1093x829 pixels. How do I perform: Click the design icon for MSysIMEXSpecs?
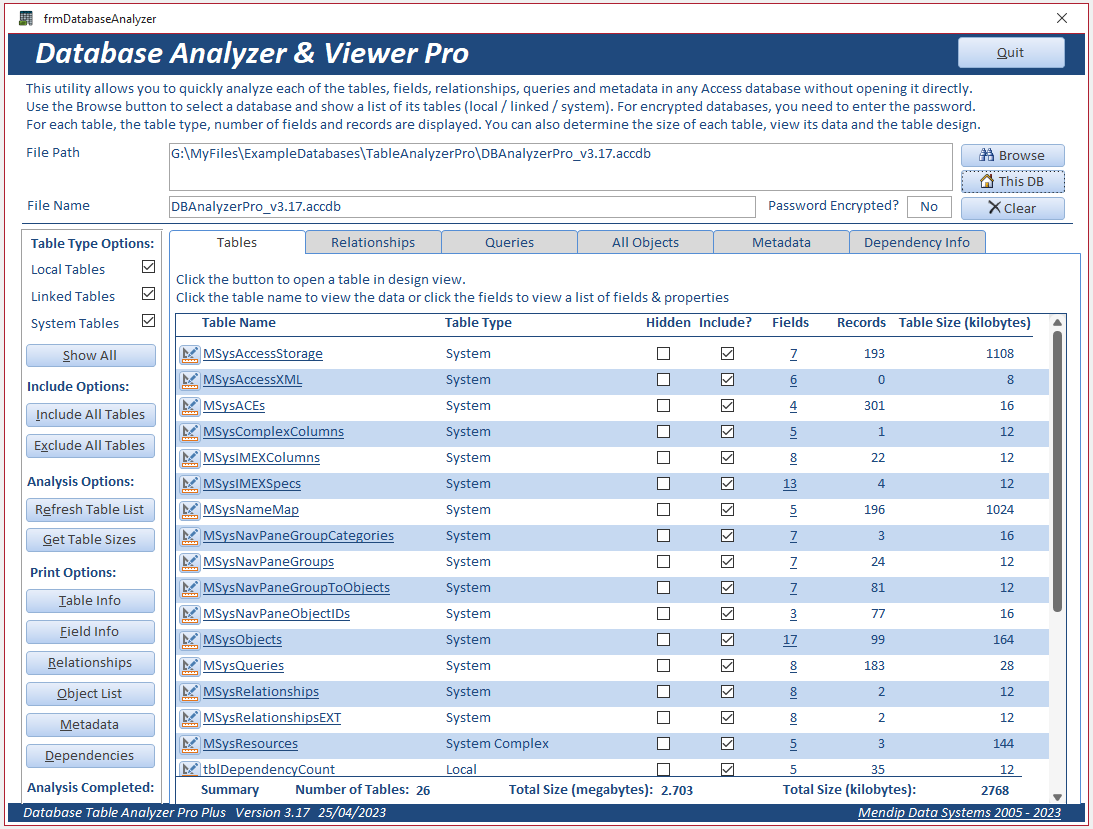(190, 484)
